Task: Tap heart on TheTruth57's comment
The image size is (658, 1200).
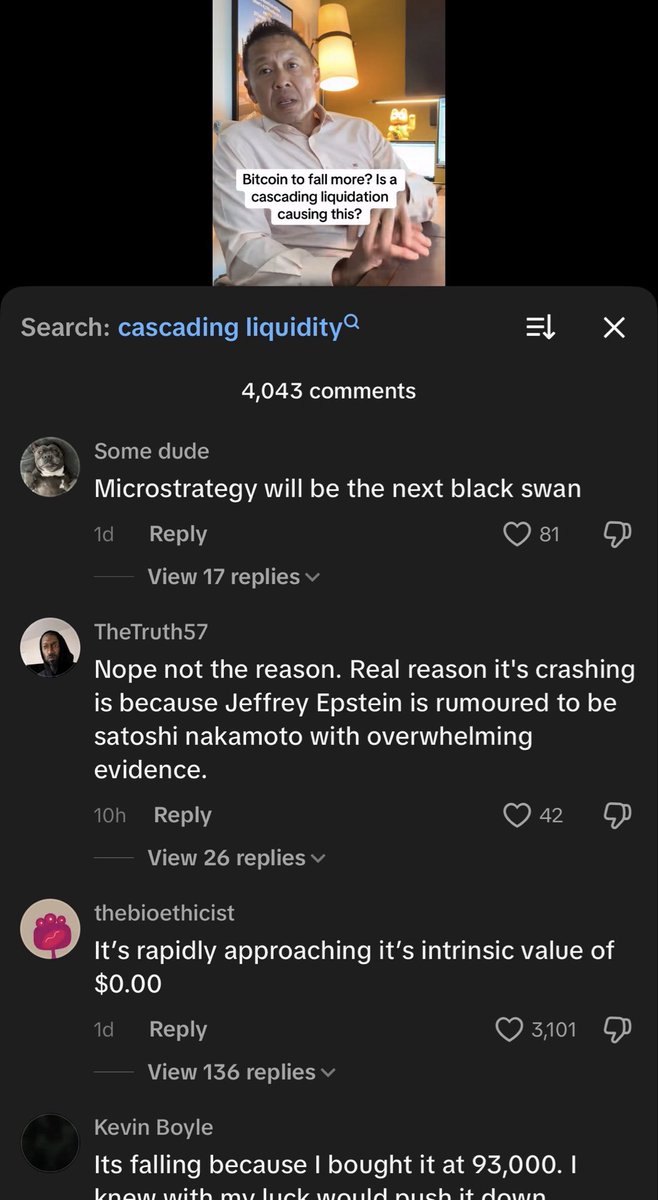Action: click(516, 816)
